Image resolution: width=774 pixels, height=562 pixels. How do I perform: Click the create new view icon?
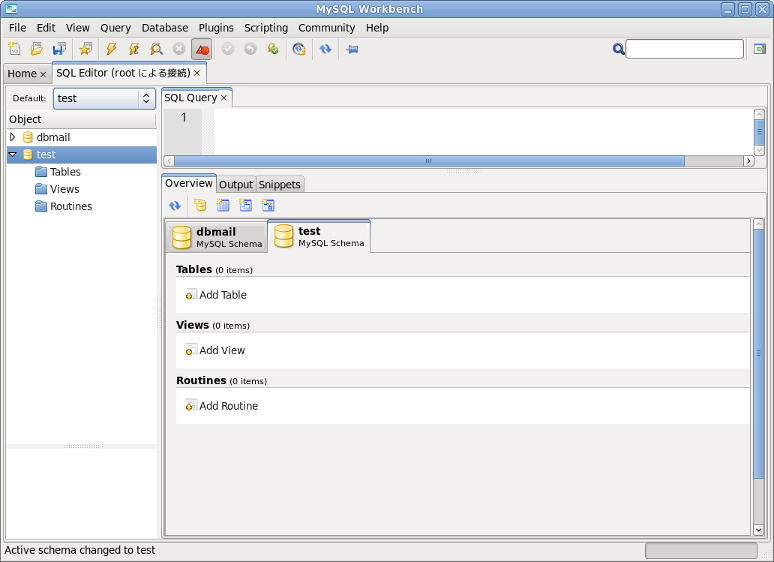[245, 205]
